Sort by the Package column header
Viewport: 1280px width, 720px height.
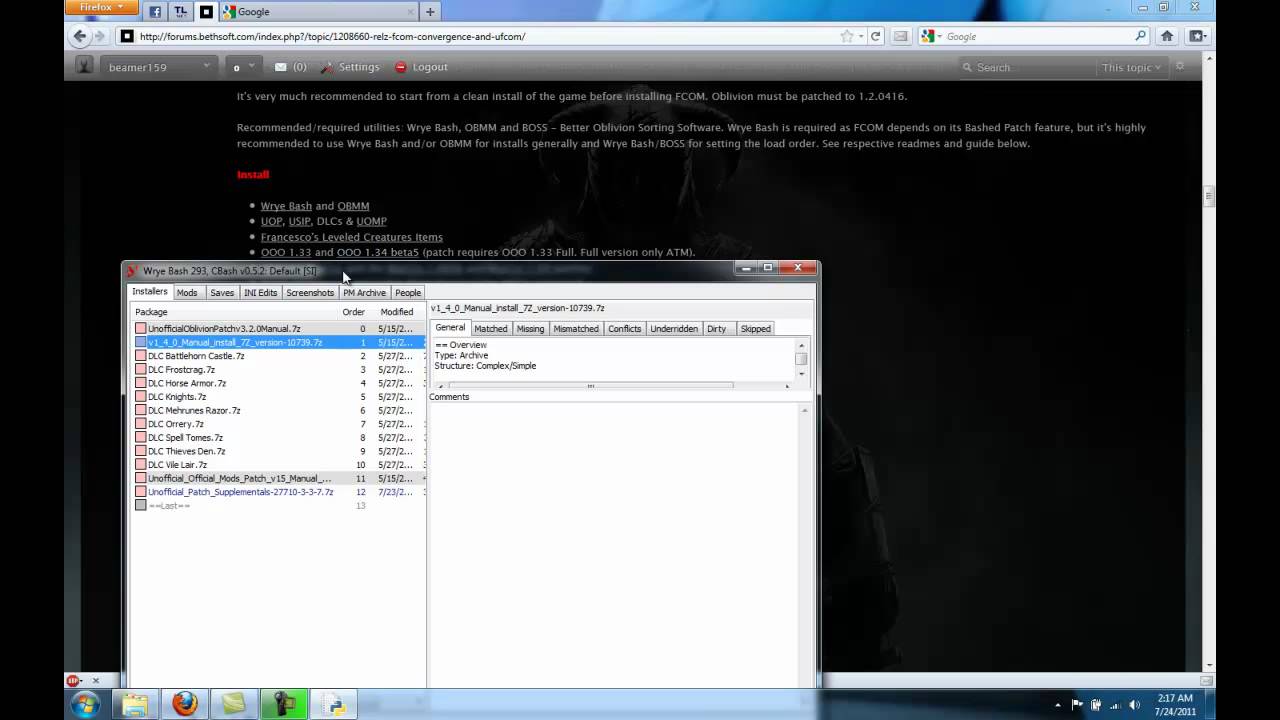point(234,312)
